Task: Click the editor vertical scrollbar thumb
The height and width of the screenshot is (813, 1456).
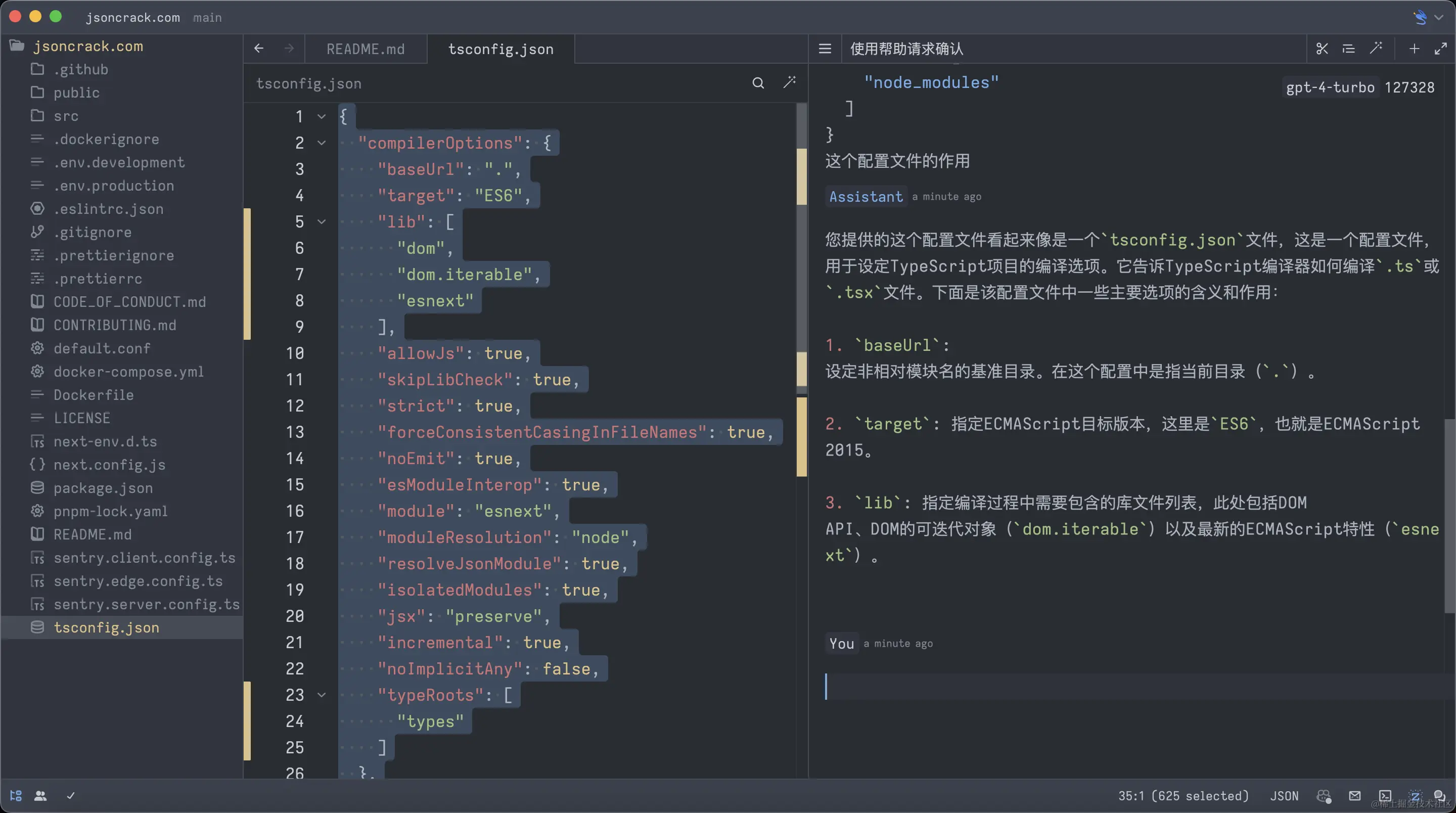Action: tap(801, 249)
